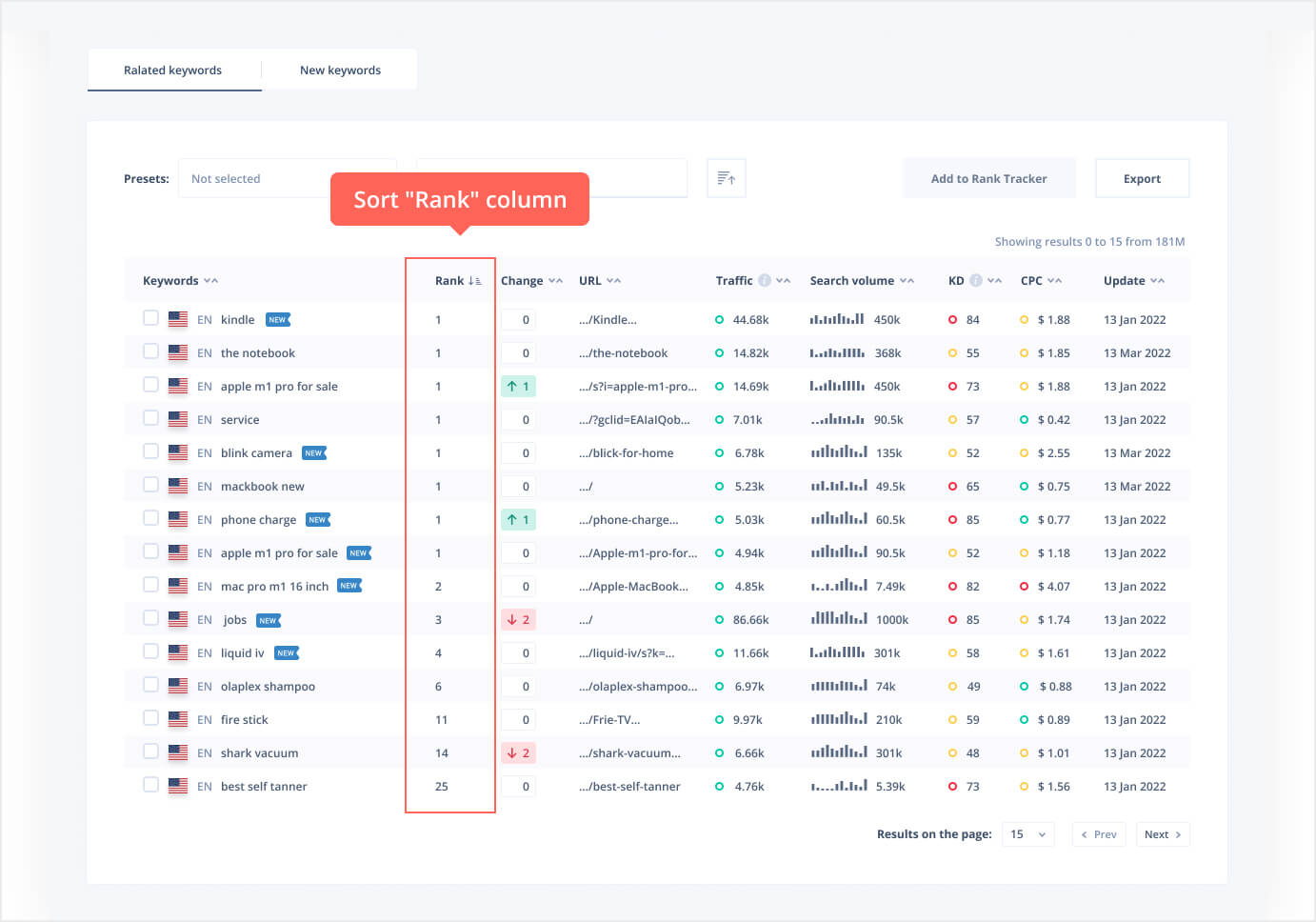
Task: Click the sort ascending icon beside the filter field
Action: [x=727, y=178]
